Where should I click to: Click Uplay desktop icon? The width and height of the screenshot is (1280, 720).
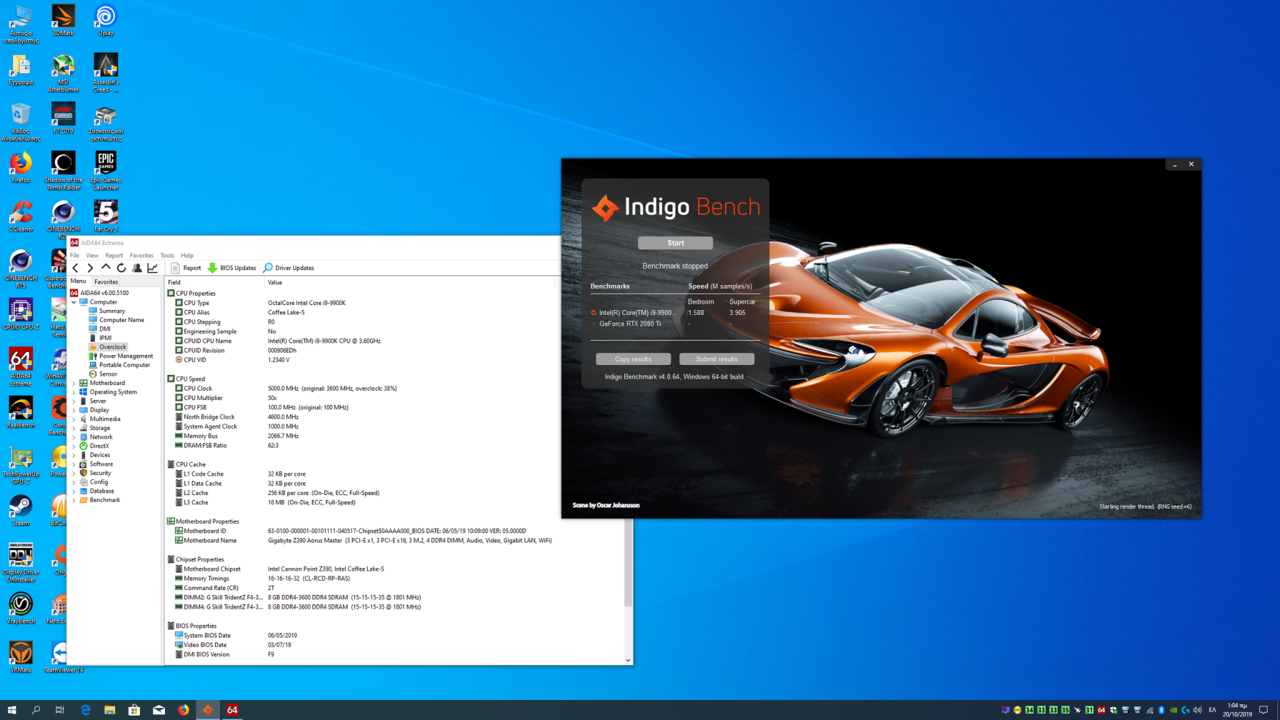(105, 20)
